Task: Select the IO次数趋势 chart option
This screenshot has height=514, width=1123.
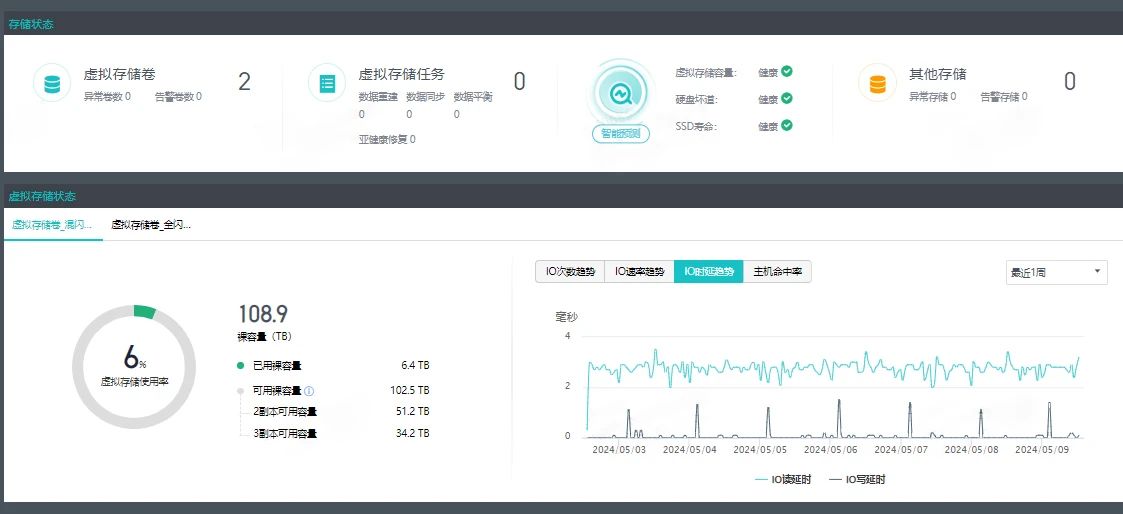Action: (x=571, y=272)
